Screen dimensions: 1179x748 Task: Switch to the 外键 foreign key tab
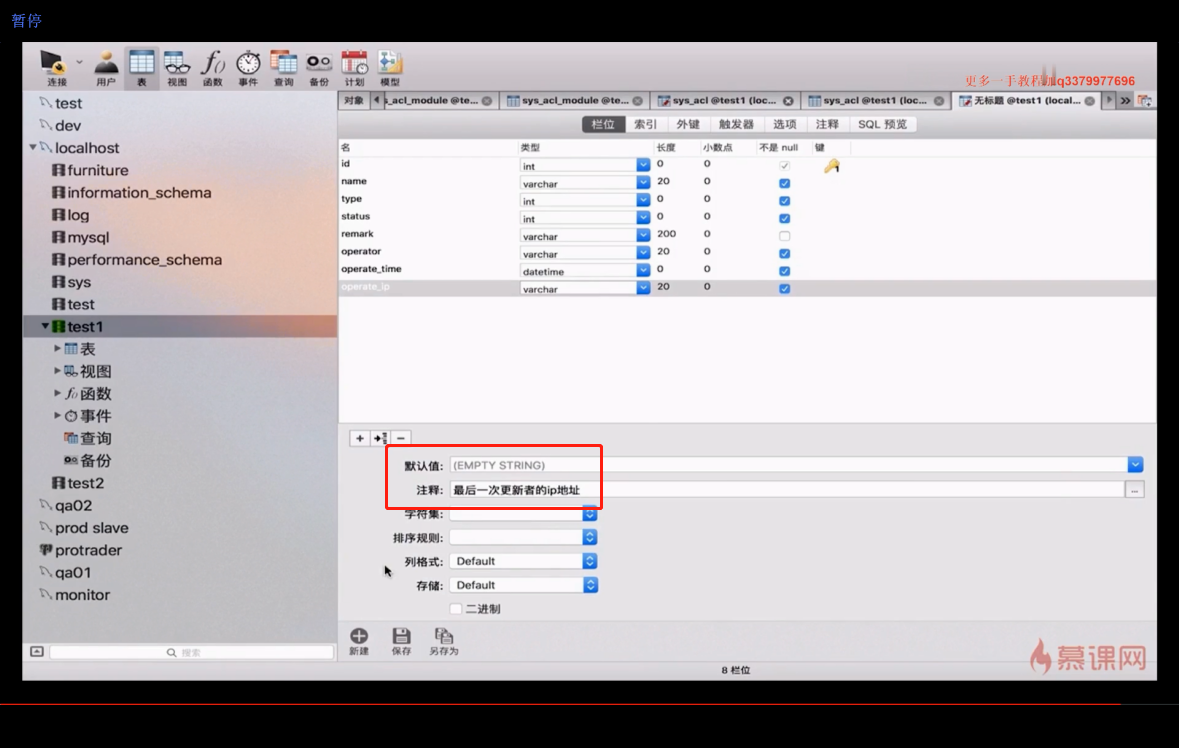[x=688, y=124]
